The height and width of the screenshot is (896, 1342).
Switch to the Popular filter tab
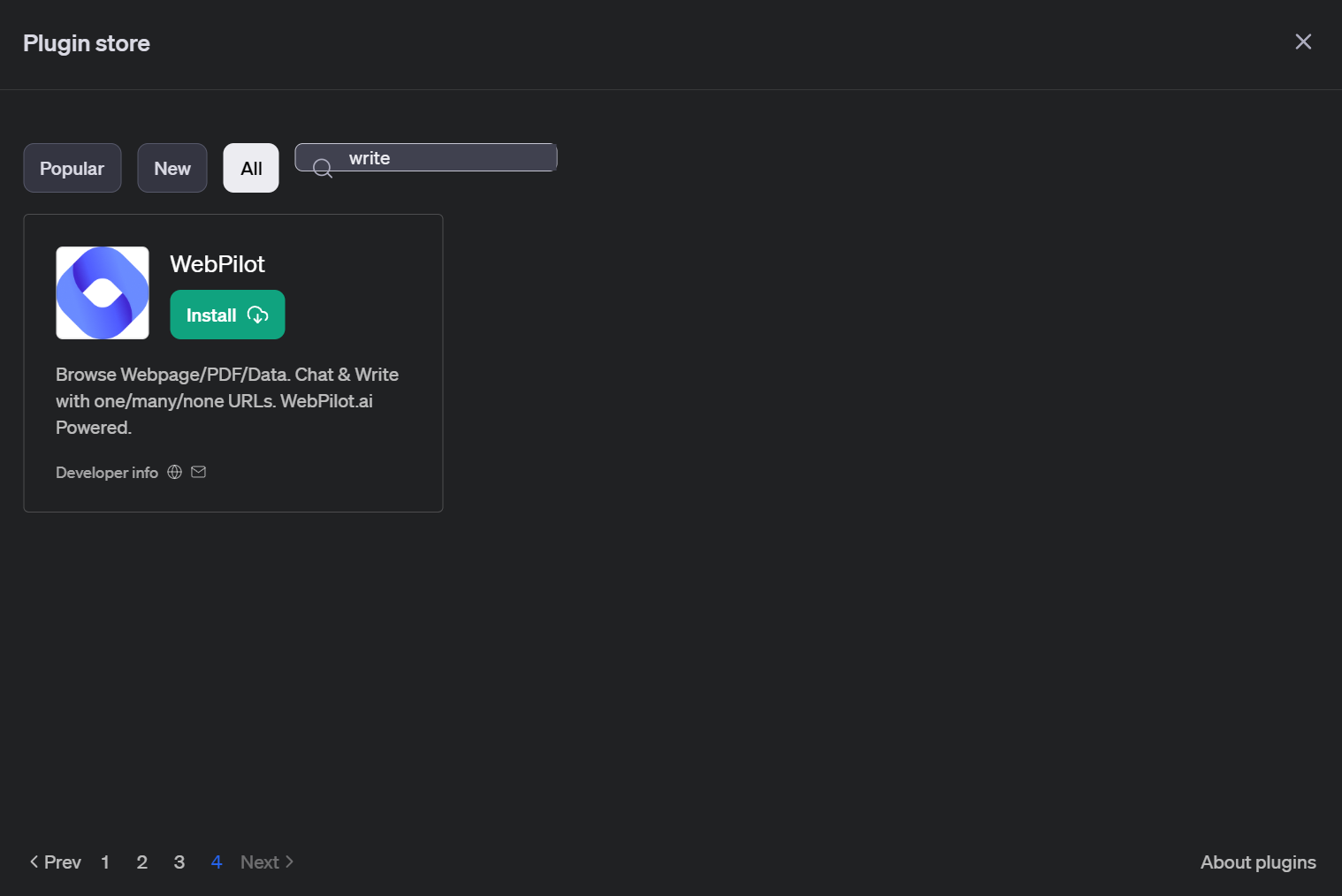[72, 168]
